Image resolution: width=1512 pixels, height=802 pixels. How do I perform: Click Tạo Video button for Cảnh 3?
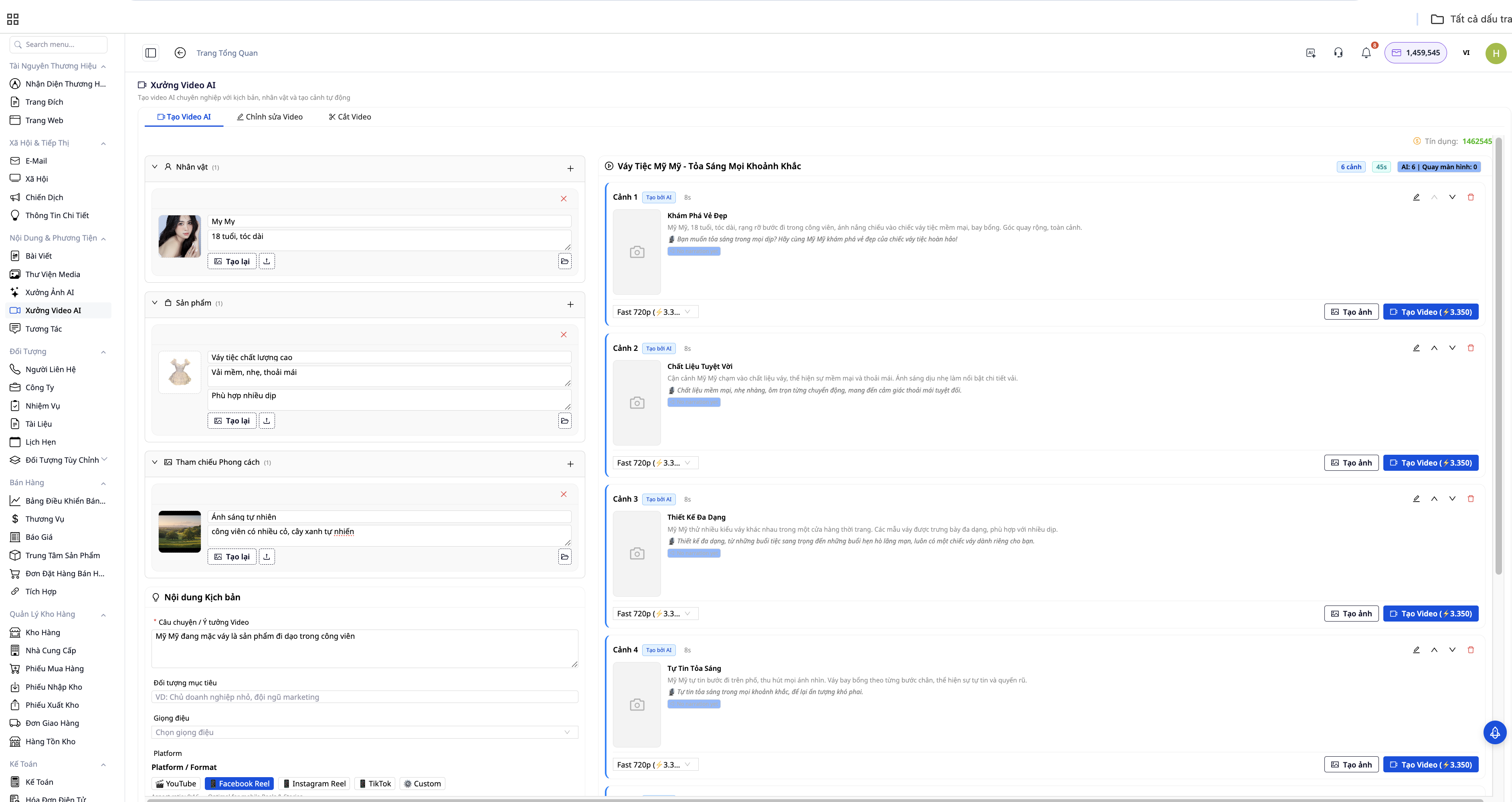1430,614
